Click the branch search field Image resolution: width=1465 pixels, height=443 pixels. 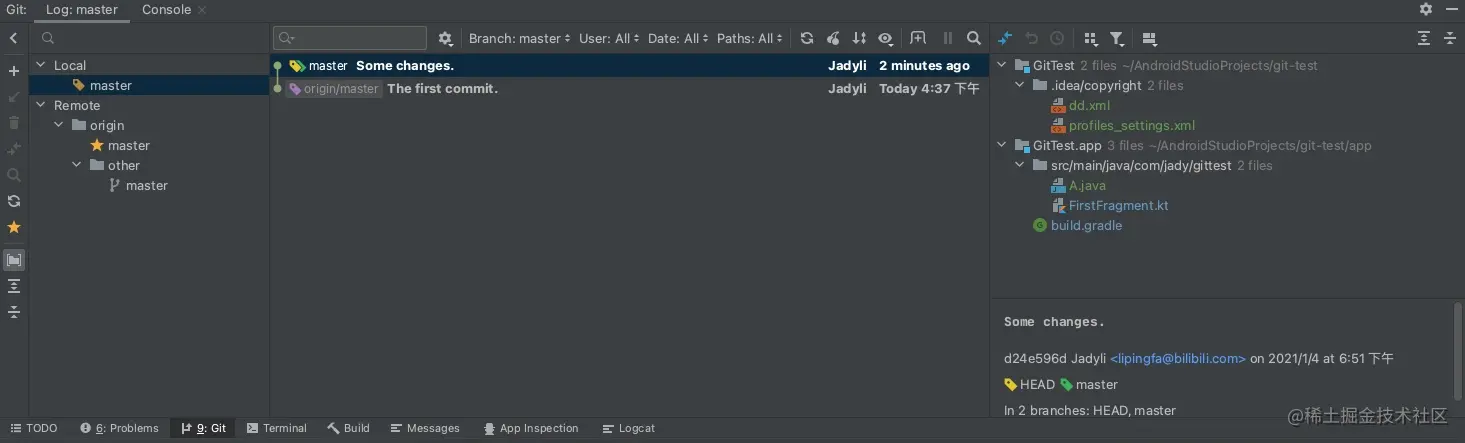click(148, 38)
